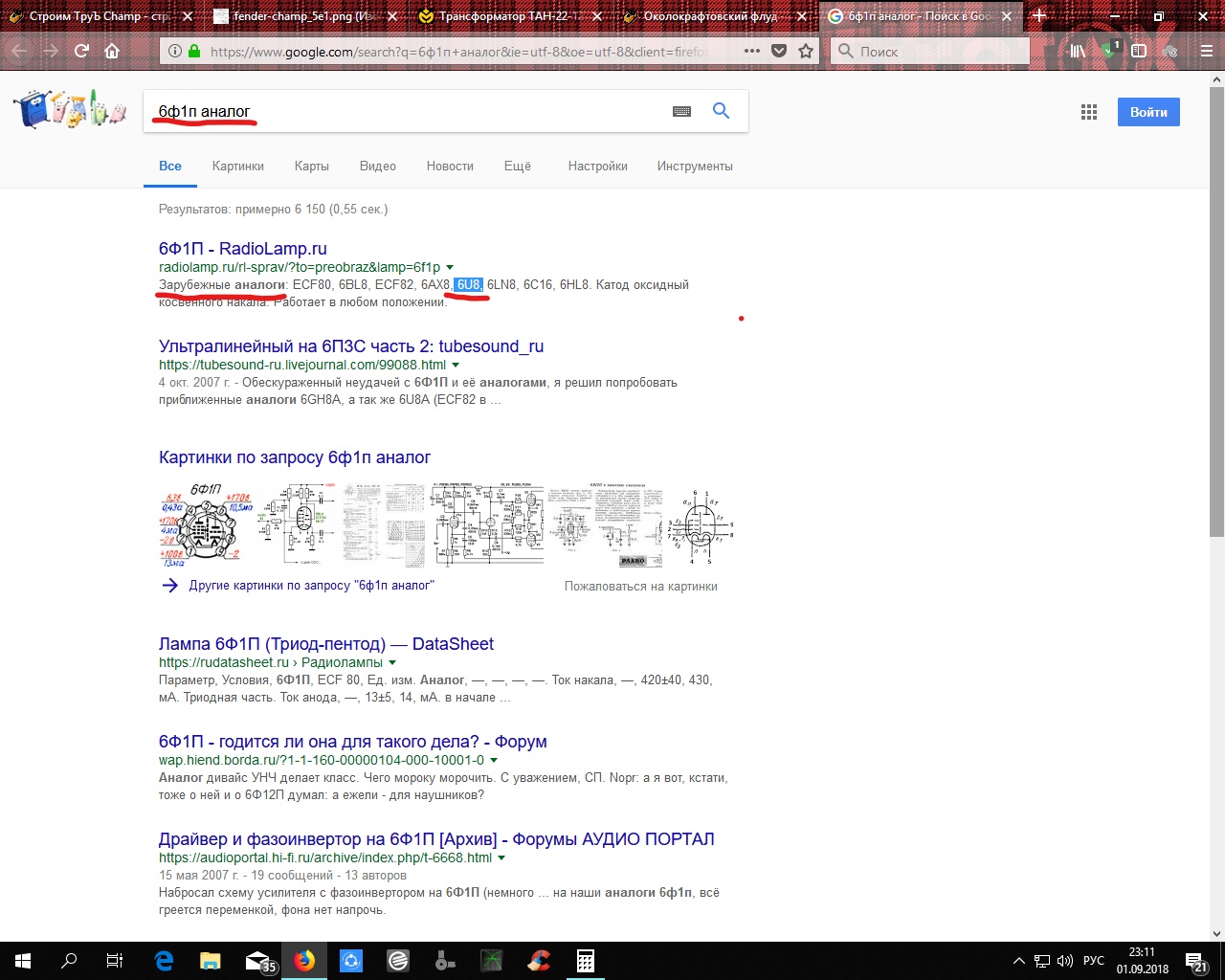The height and width of the screenshot is (980, 1225).
Task: Open the Windows Action Center notifications
Action: pos(1196,961)
